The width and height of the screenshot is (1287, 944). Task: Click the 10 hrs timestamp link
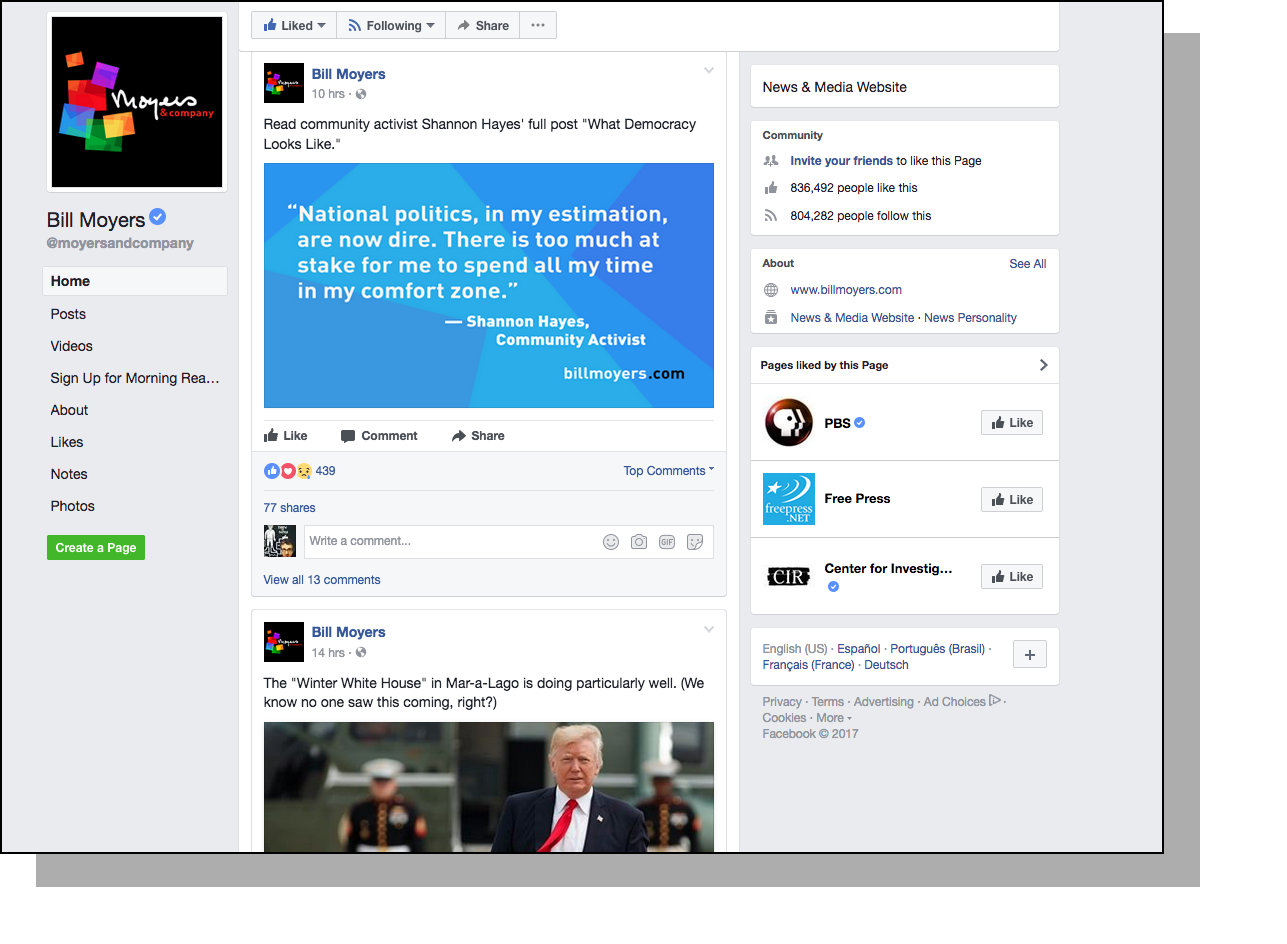[x=328, y=94]
